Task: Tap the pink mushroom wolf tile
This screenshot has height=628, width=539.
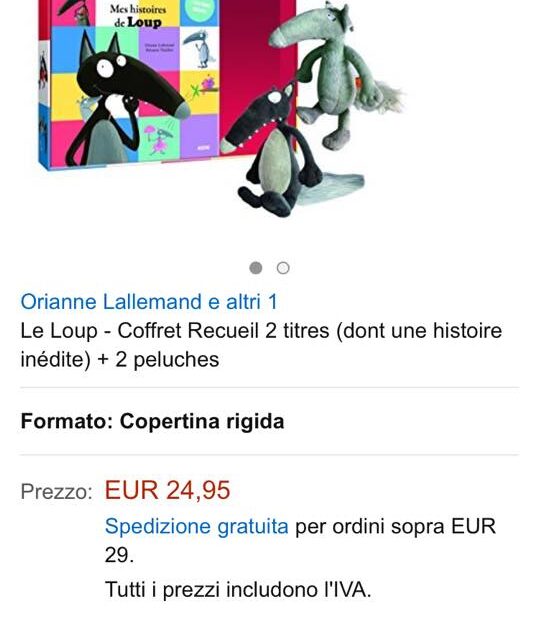Action: click(159, 139)
